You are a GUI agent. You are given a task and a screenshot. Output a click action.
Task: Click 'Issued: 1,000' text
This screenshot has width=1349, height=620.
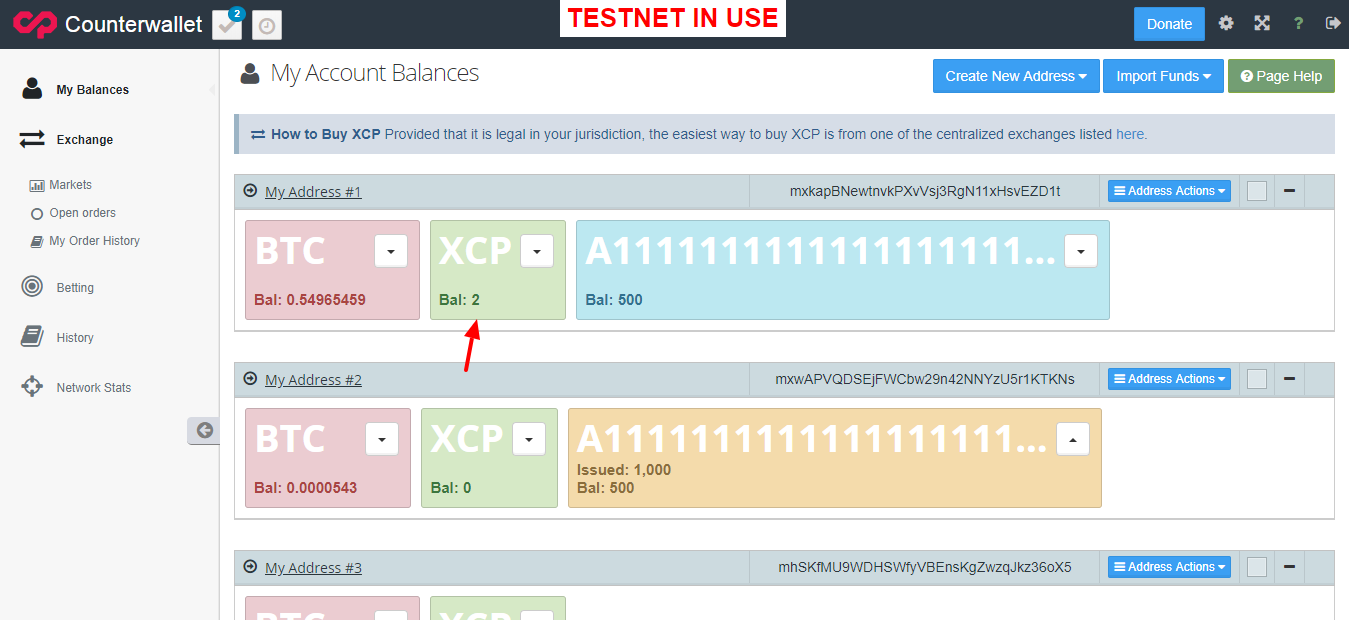pyautogui.click(x=624, y=470)
